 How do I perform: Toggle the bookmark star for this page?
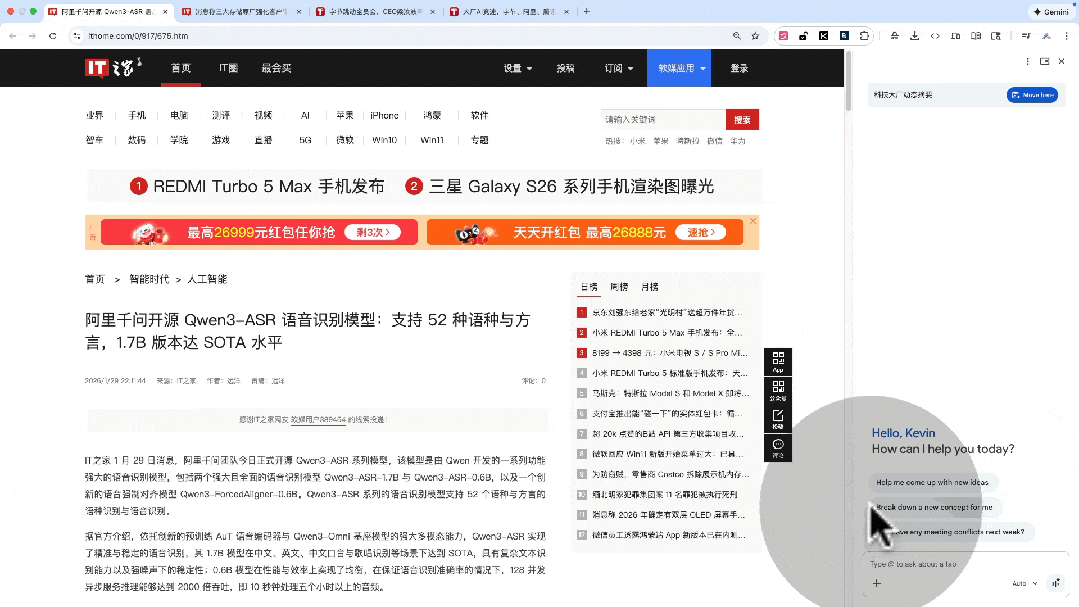pos(756,36)
